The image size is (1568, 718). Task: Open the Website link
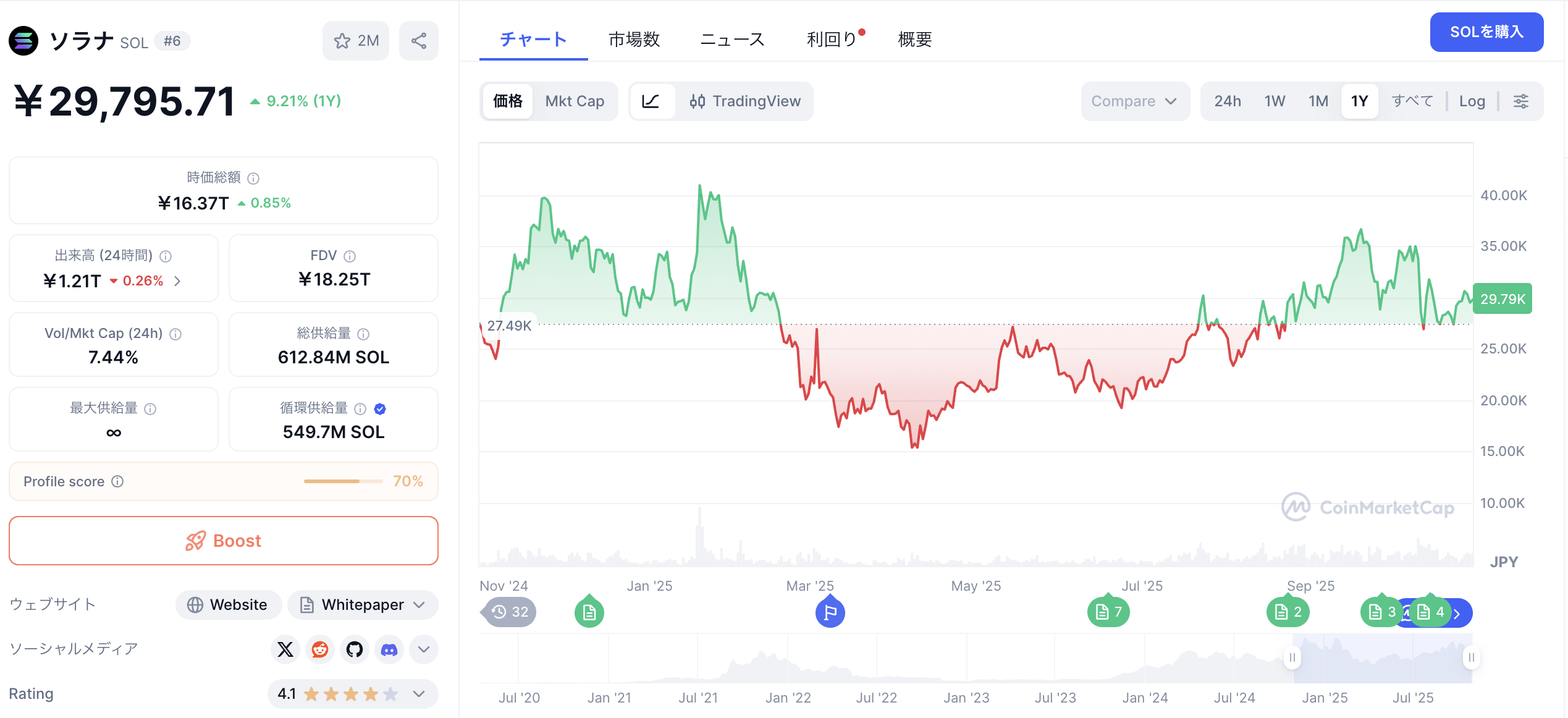[228, 605]
